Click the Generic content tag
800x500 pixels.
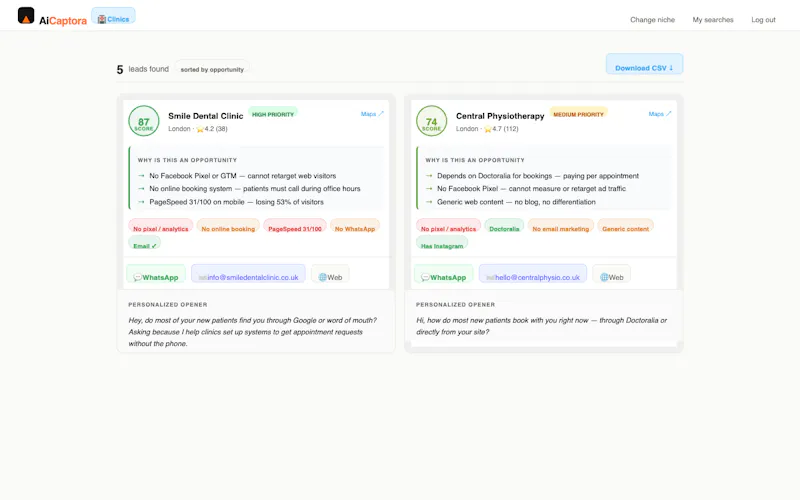[626, 228]
